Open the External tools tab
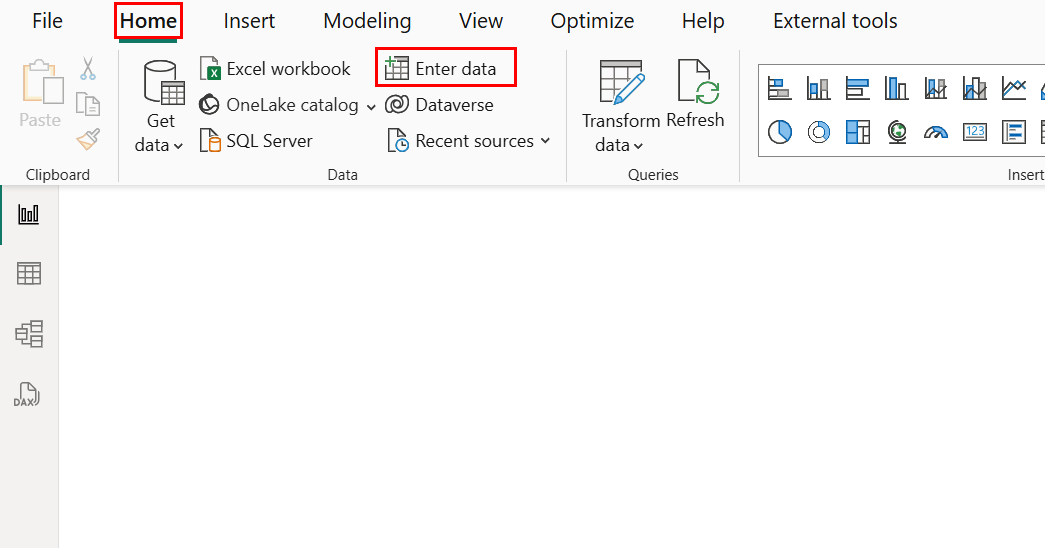This screenshot has width=1045, height=548. 835,21
